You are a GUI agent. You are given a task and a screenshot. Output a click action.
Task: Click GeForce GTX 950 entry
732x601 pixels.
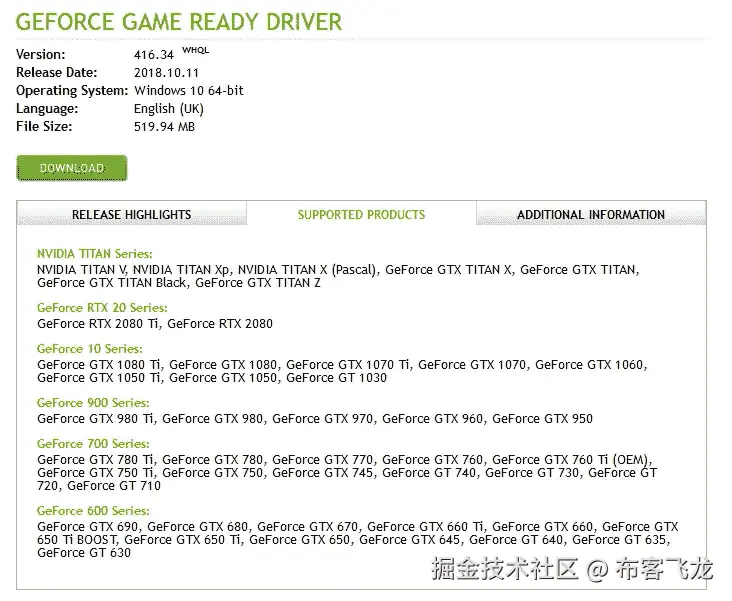542,419
